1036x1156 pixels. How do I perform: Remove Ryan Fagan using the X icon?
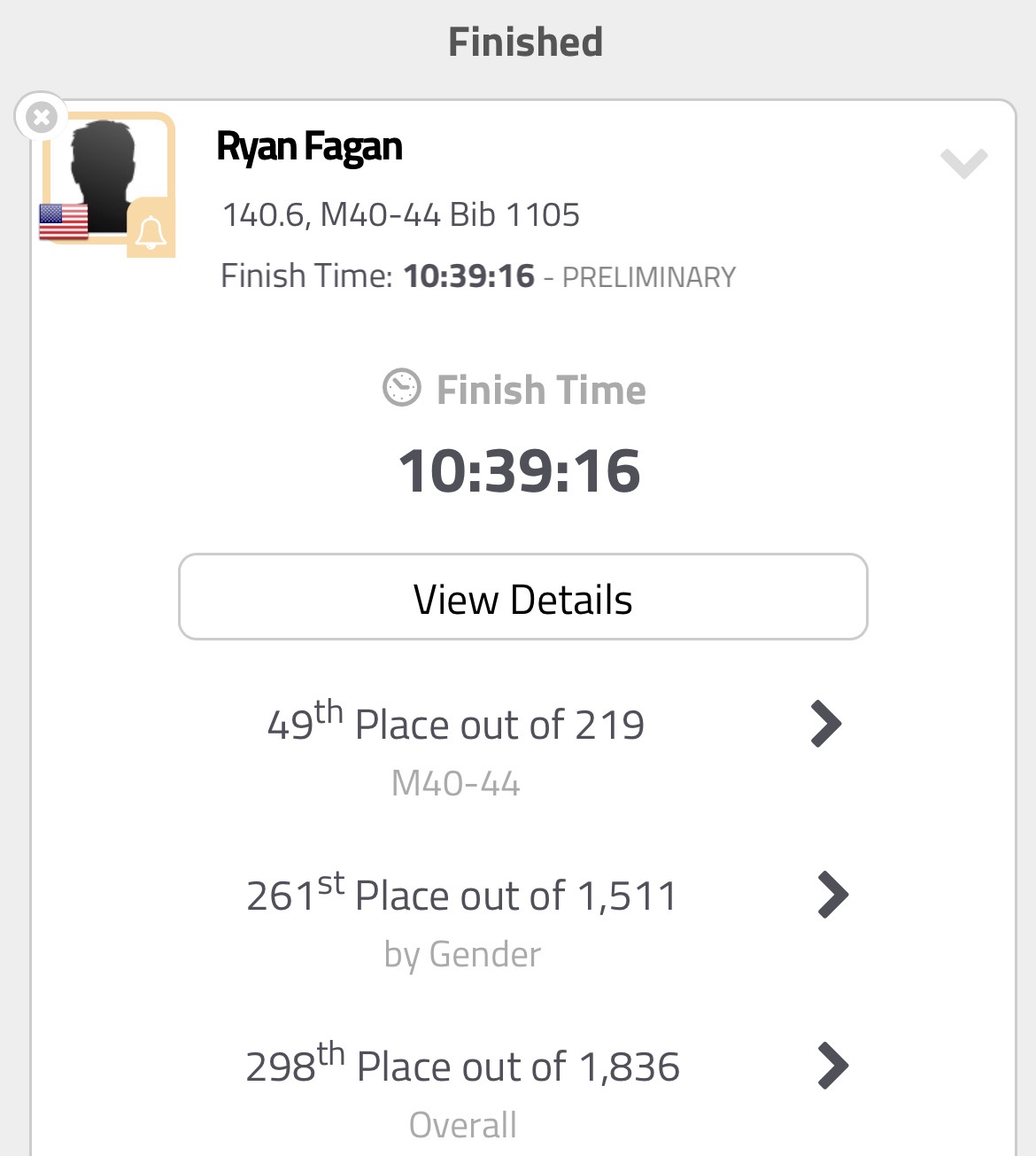(41, 117)
